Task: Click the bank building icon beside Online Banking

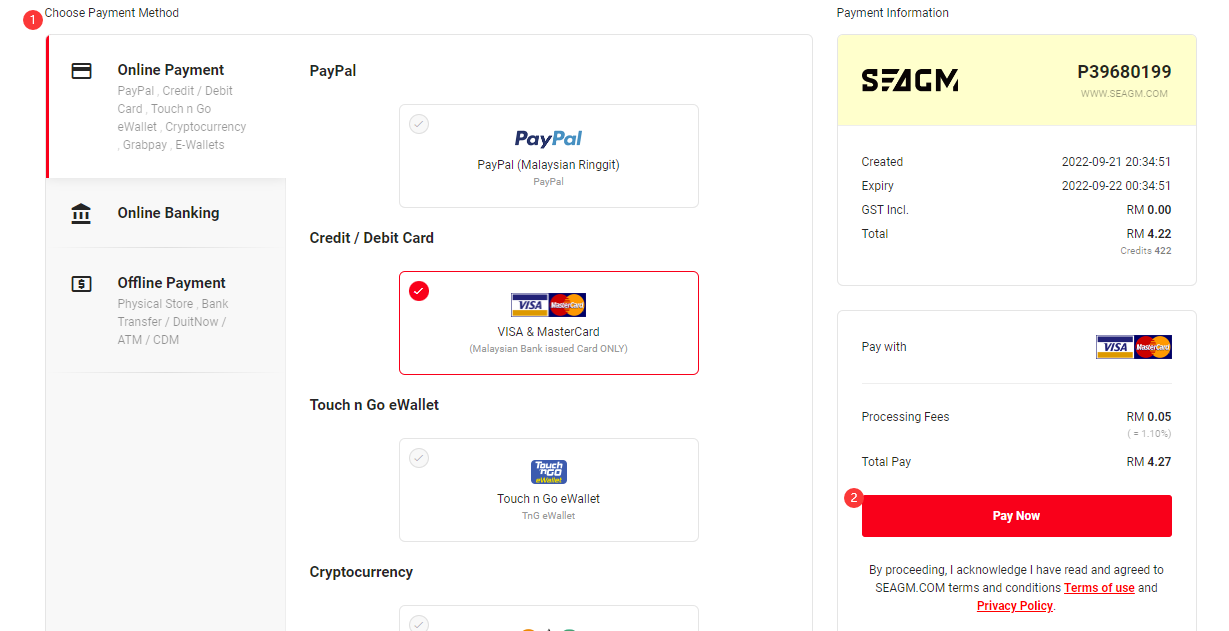Action: point(82,213)
